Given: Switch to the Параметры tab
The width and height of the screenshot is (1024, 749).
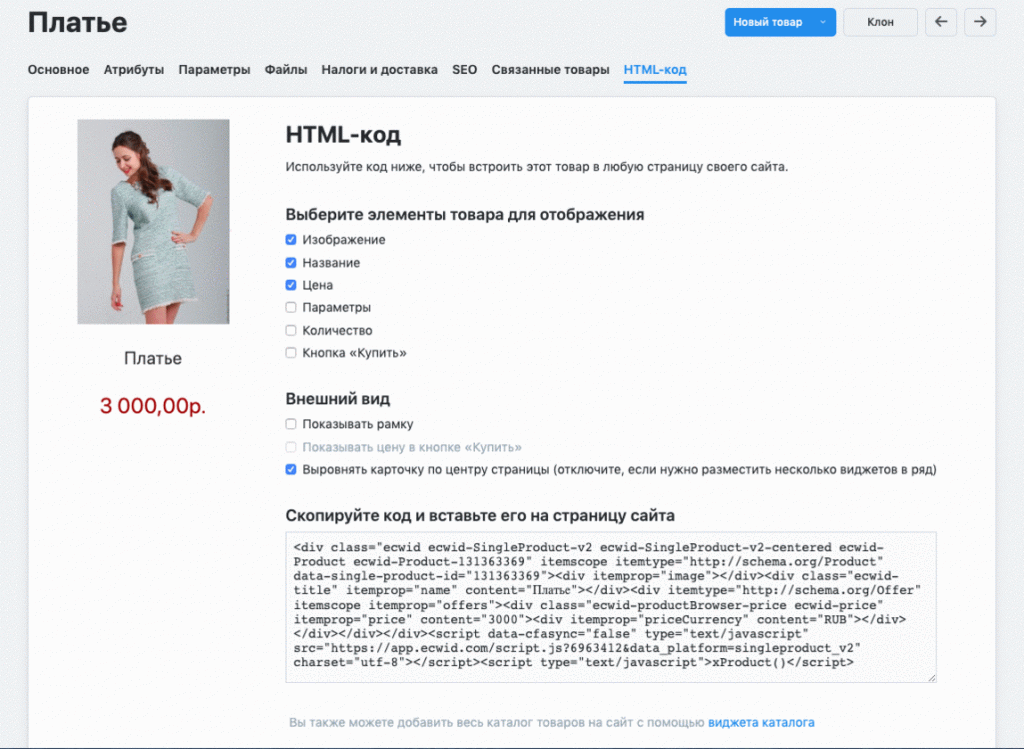Looking at the screenshot, I should coord(214,70).
